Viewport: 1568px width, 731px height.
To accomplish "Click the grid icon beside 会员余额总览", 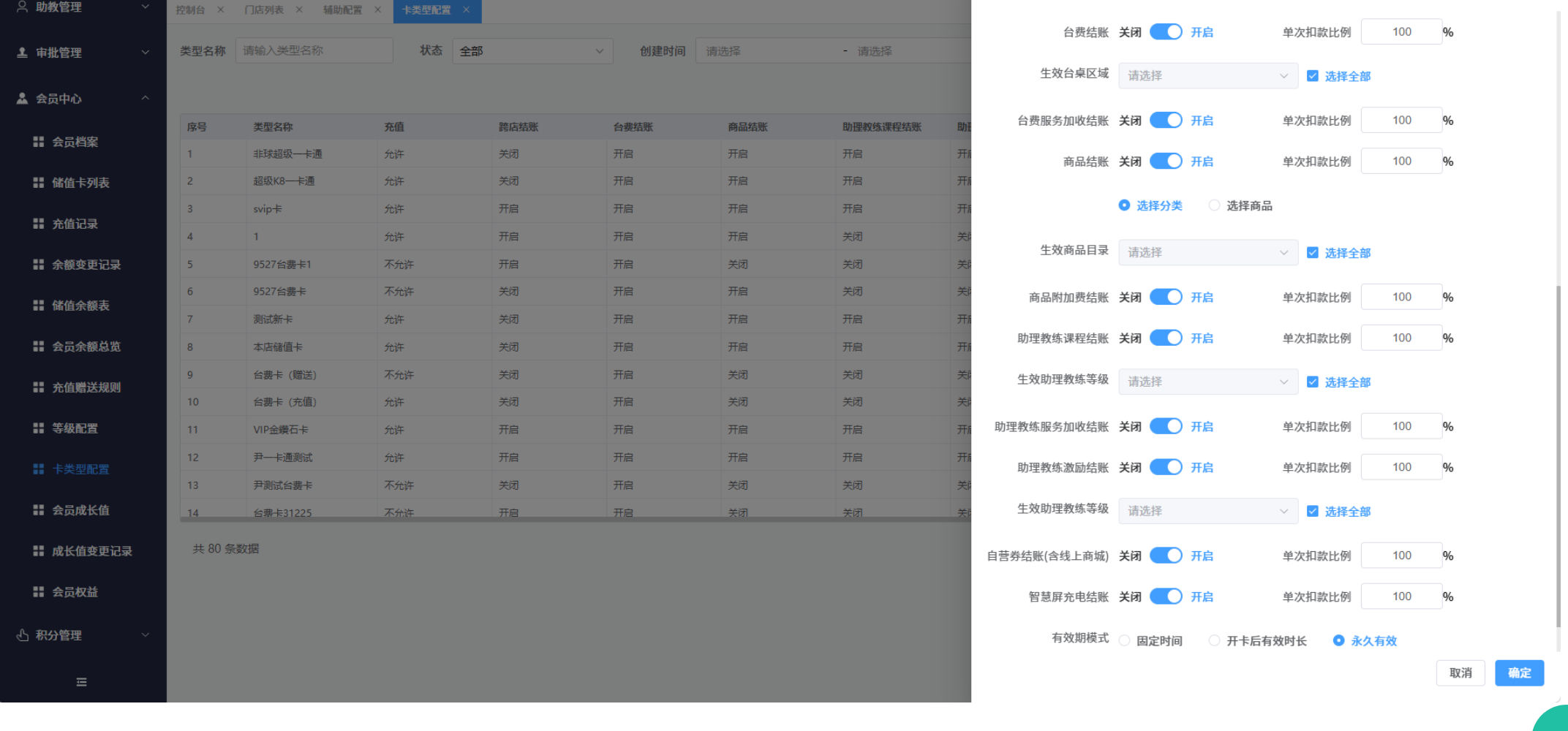I will click(39, 346).
